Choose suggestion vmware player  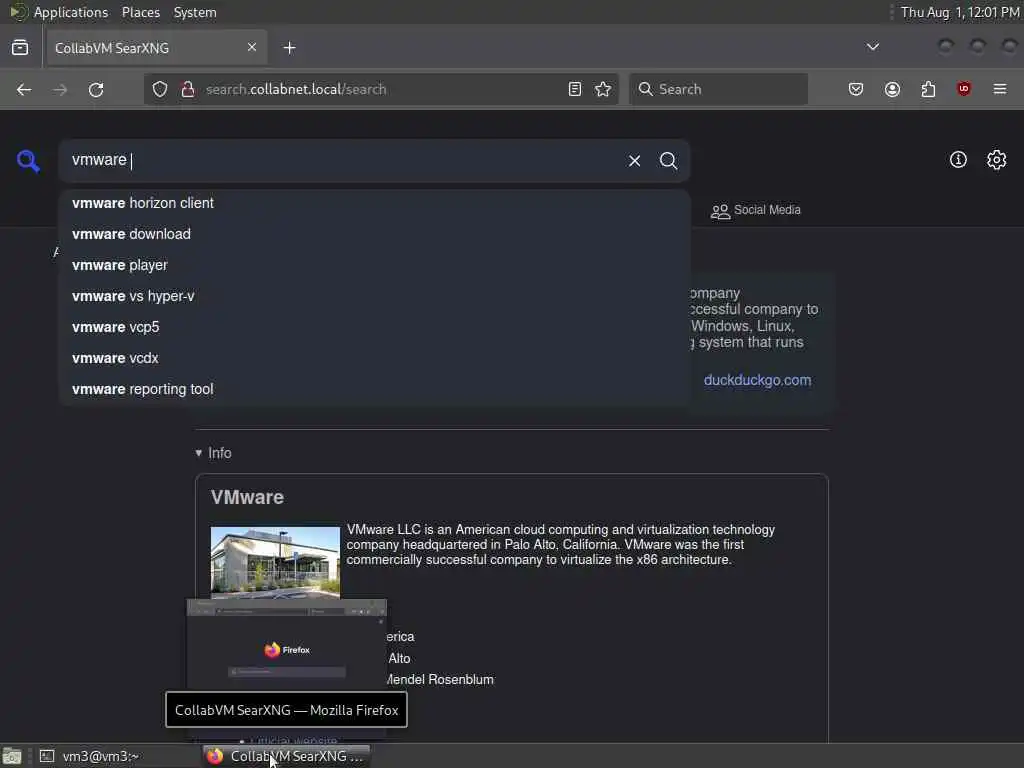click(375, 265)
